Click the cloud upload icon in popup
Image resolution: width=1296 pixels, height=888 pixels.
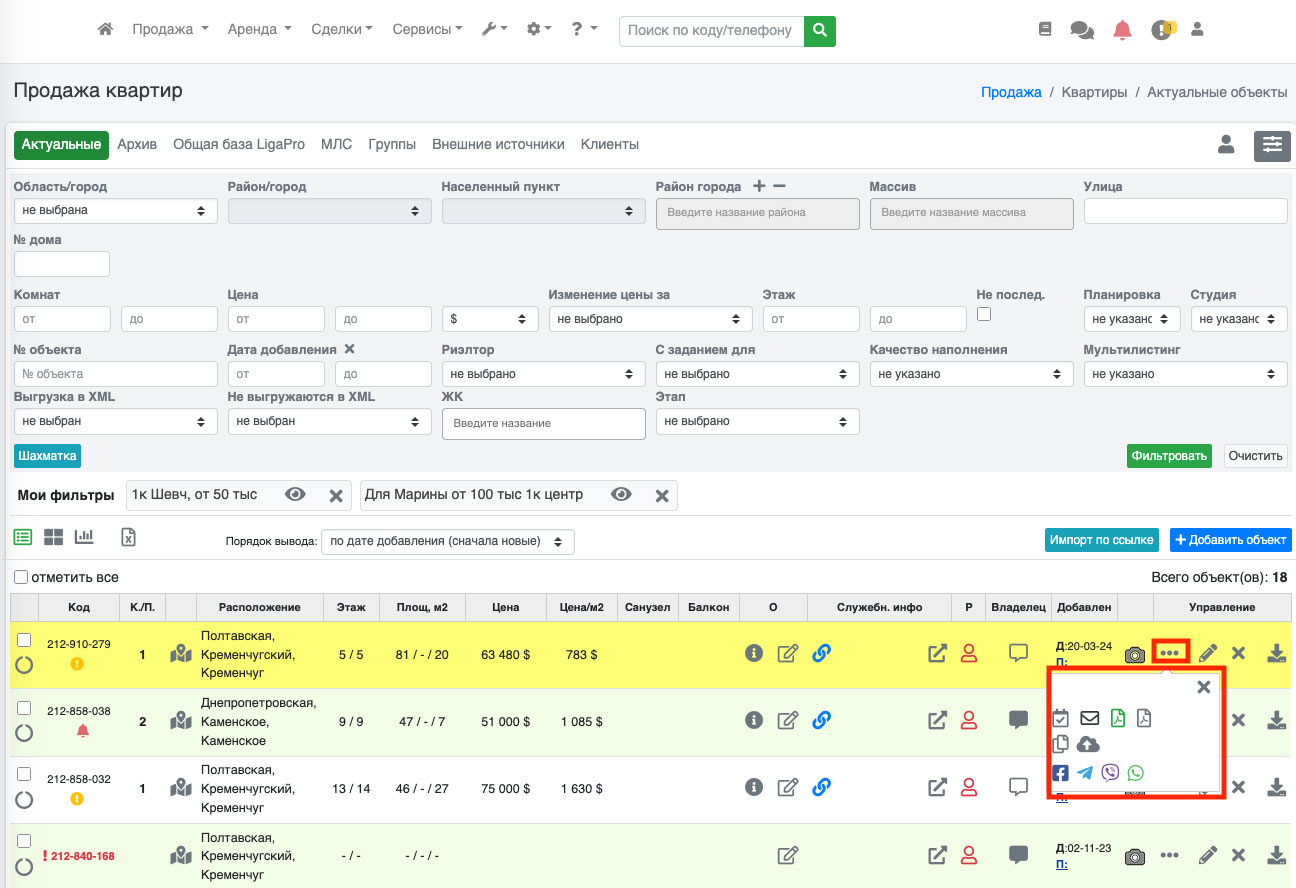(x=1088, y=744)
